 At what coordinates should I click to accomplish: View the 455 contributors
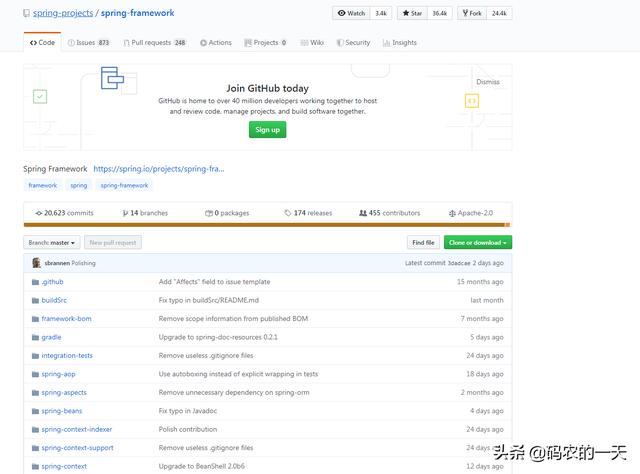(389, 213)
